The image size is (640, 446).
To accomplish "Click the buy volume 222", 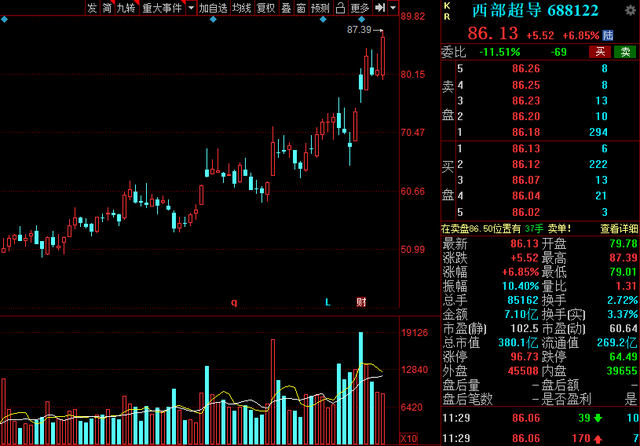I will coord(598,164).
